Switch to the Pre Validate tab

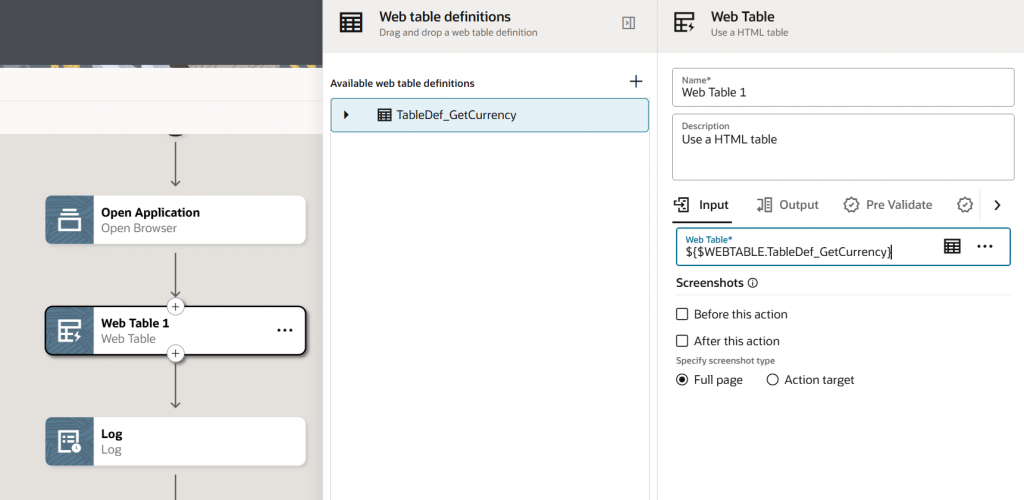887,205
